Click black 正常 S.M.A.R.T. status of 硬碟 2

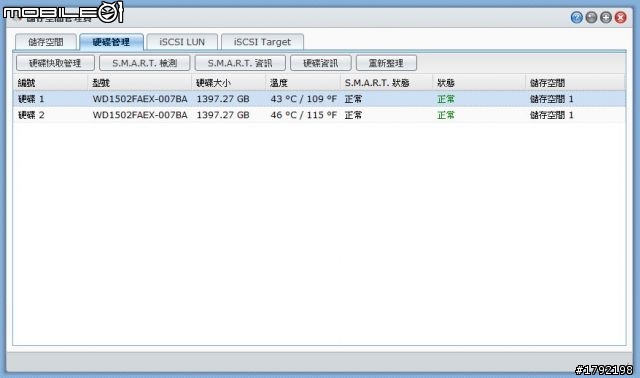[353, 115]
